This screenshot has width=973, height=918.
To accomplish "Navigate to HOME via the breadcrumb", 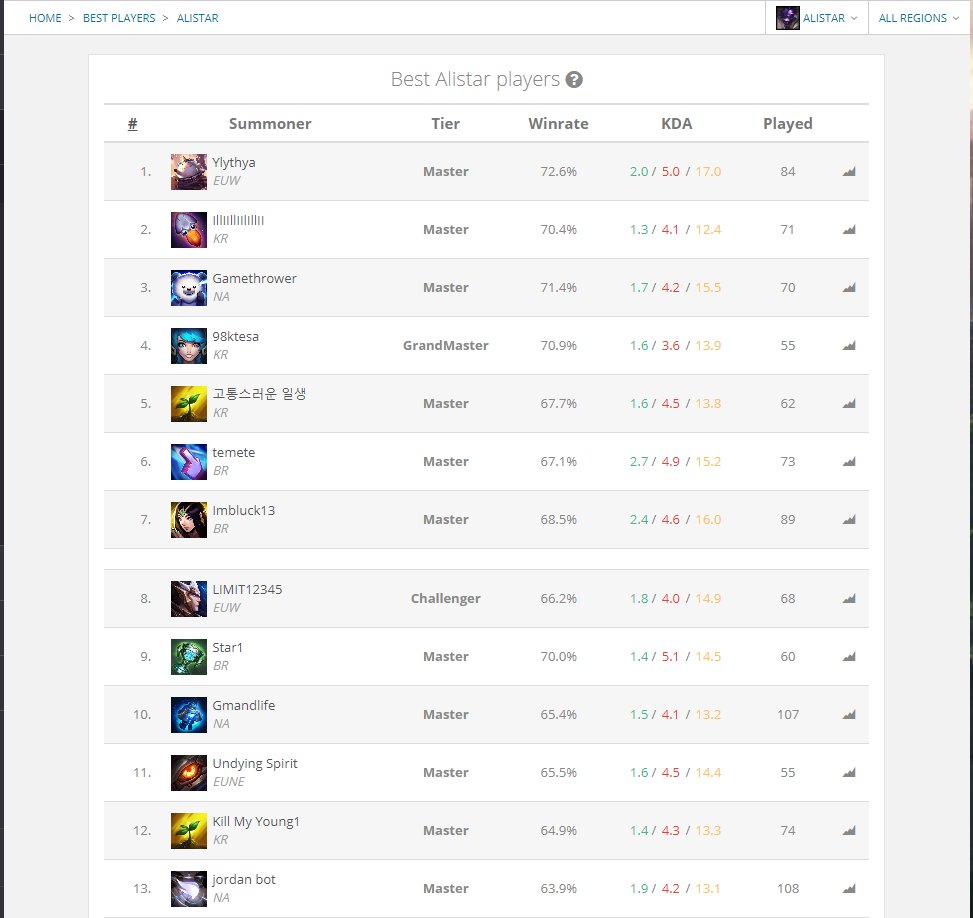I will point(45,17).
